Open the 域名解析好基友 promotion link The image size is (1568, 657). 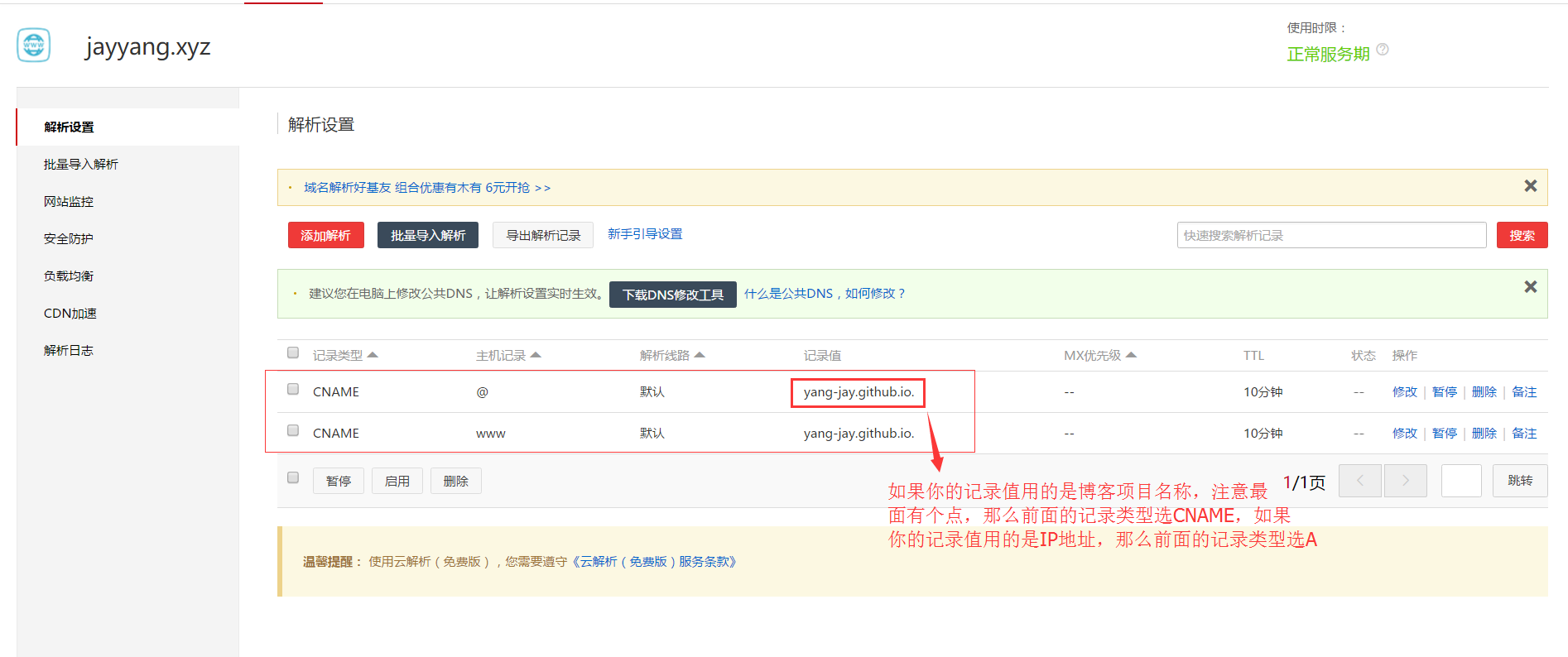[427, 188]
